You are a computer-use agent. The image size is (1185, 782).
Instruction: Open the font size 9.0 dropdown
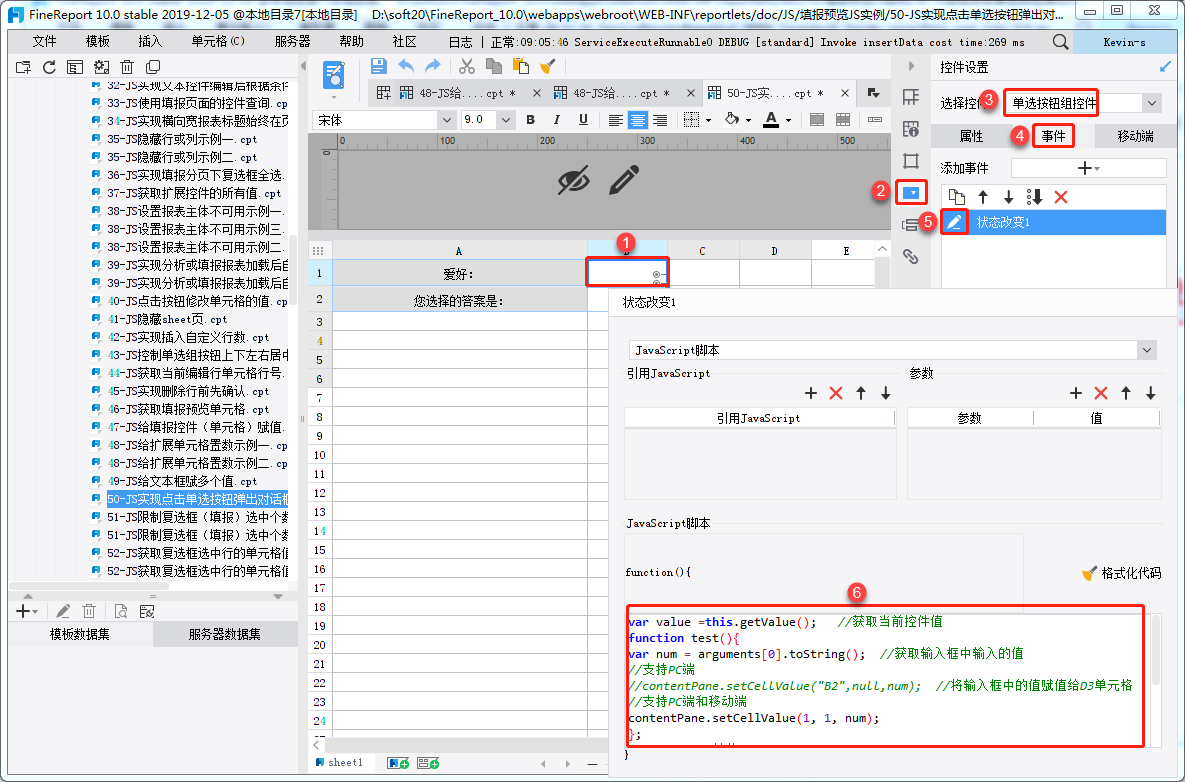(x=506, y=120)
